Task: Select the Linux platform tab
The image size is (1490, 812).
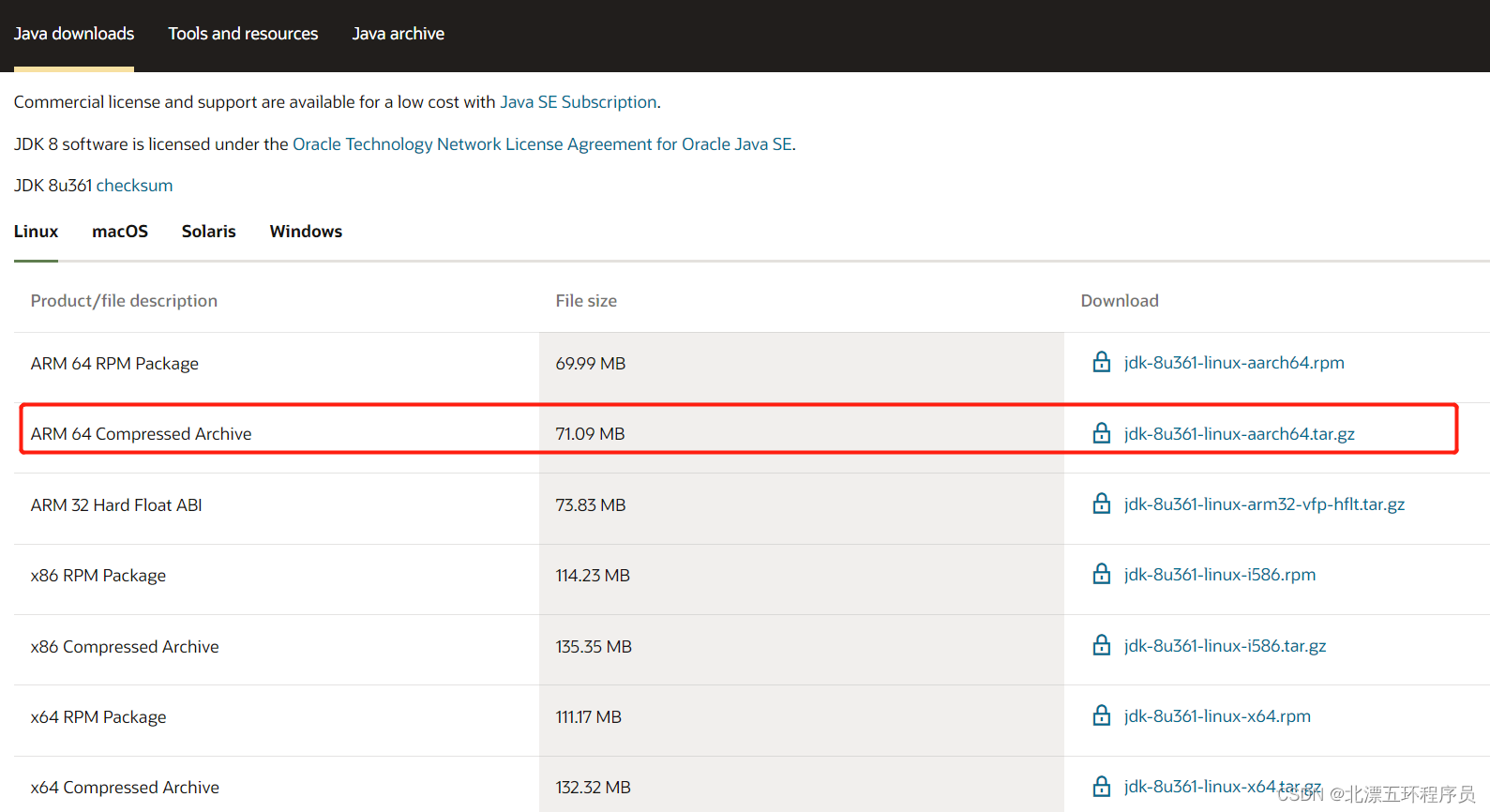Action: [x=36, y=232]
